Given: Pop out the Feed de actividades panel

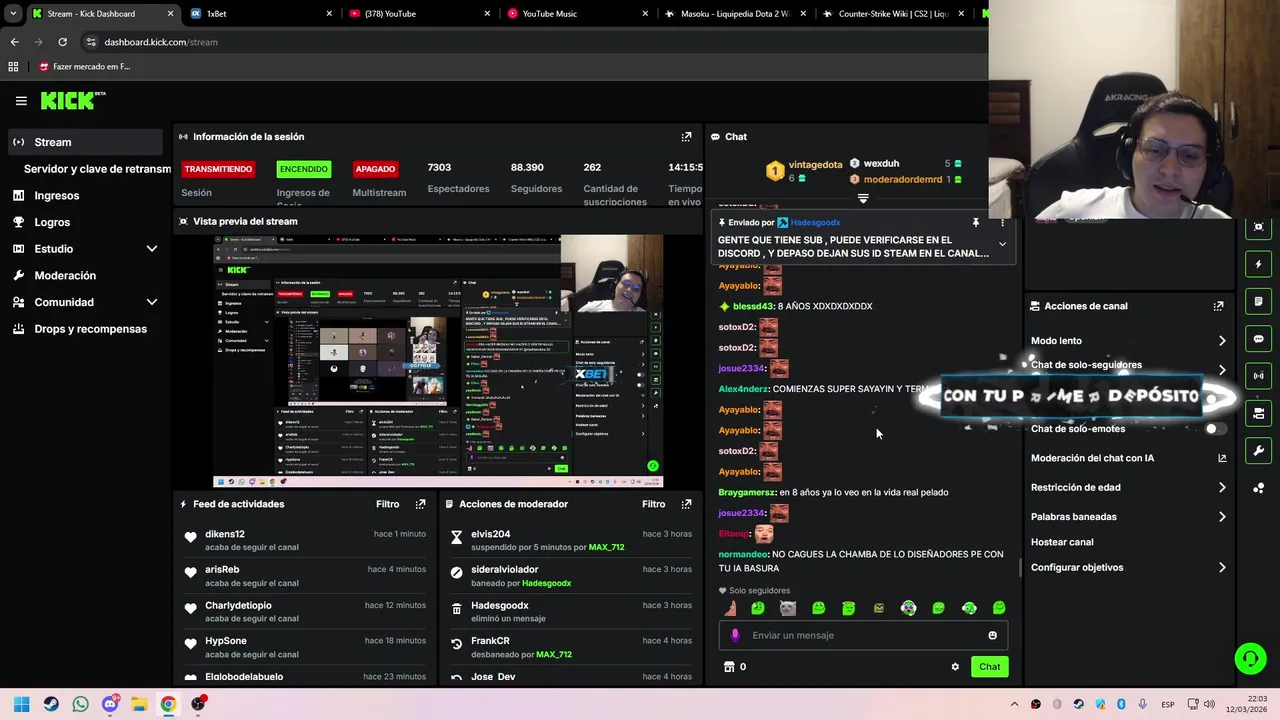Looking at the screenshot, I should [x=420, y=504].
